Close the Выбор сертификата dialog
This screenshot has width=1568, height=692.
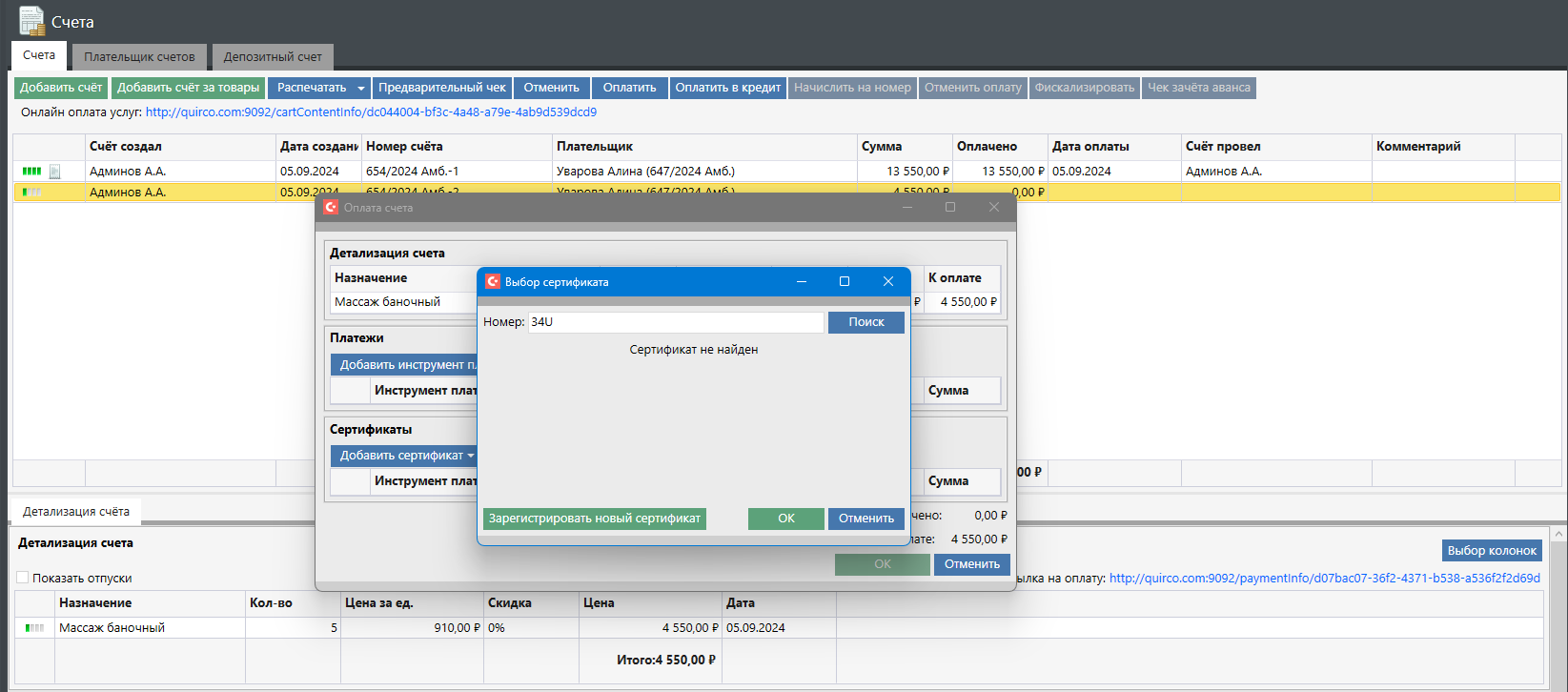pos(887,282)
